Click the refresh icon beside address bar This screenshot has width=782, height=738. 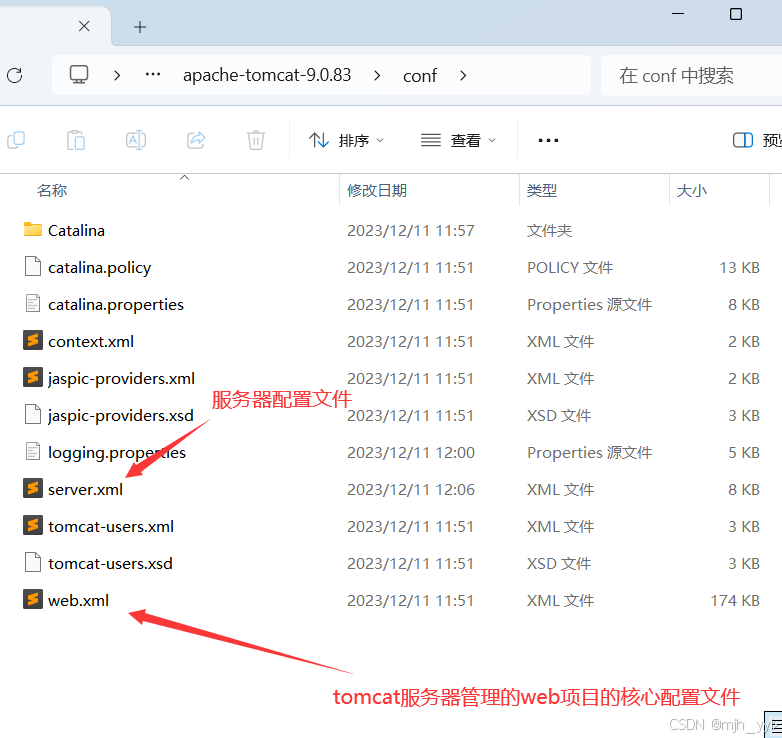14,75
